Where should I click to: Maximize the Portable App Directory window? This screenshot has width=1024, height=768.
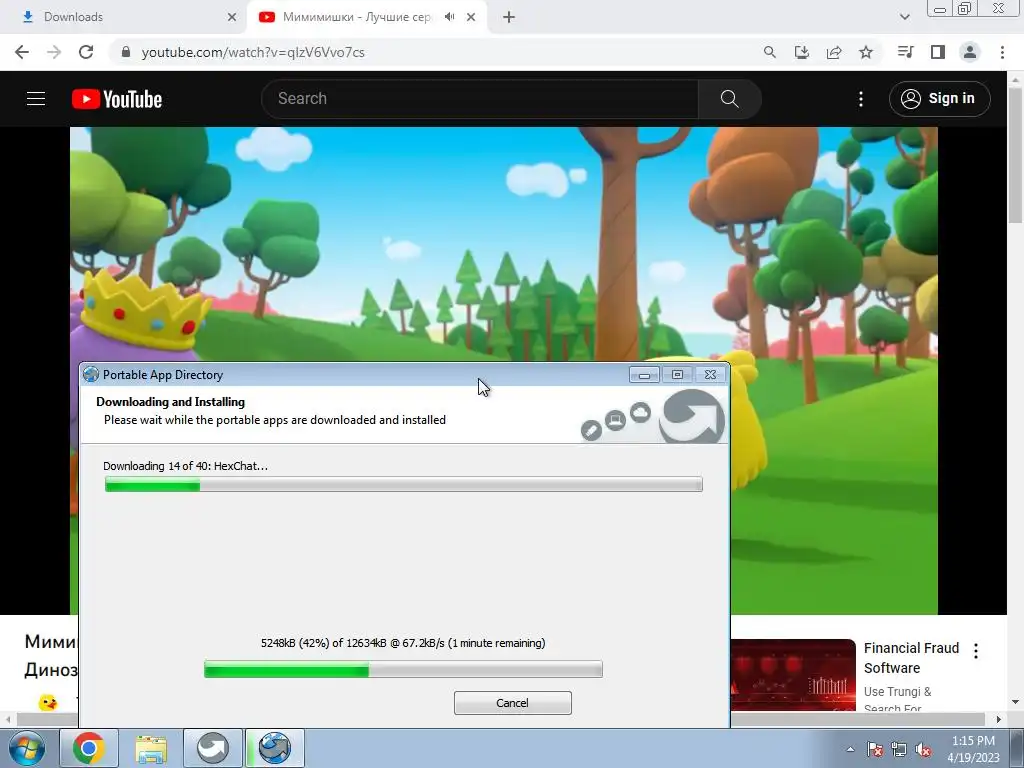(677, 375)
